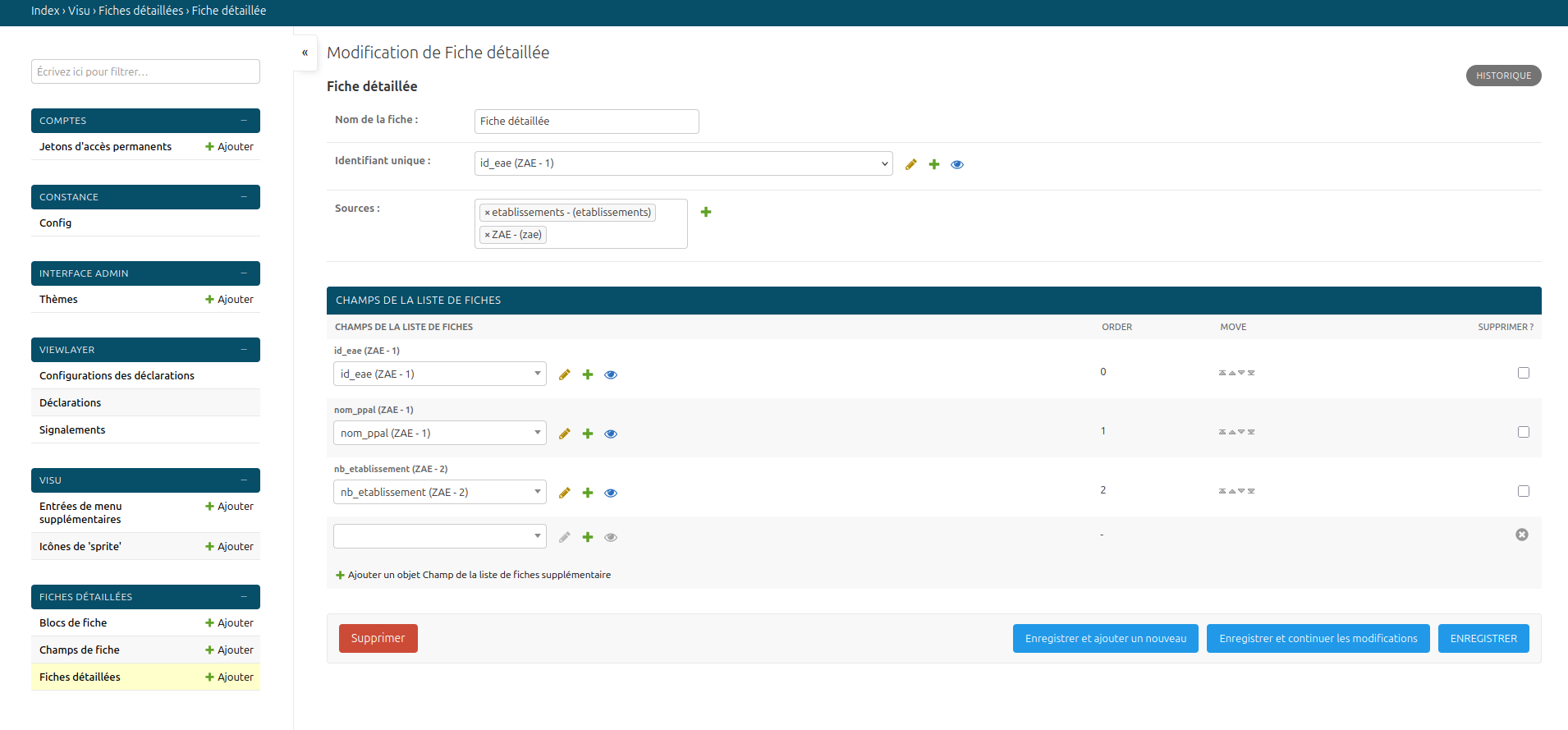Viewport: 1568px width, 730px height.
Task: Click Enregistrer et ajouter un nouveau
Action: pyautogui.click(x=1106, y=639)
